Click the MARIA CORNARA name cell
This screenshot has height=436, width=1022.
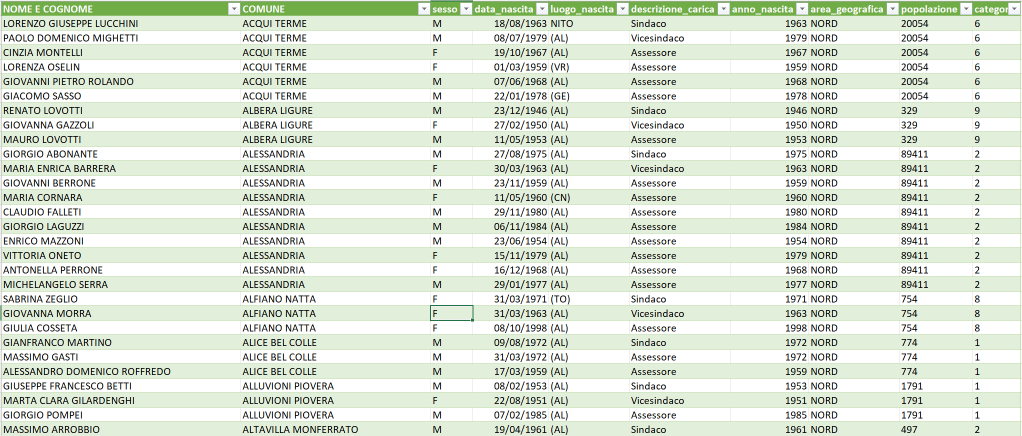click(48, 198)
